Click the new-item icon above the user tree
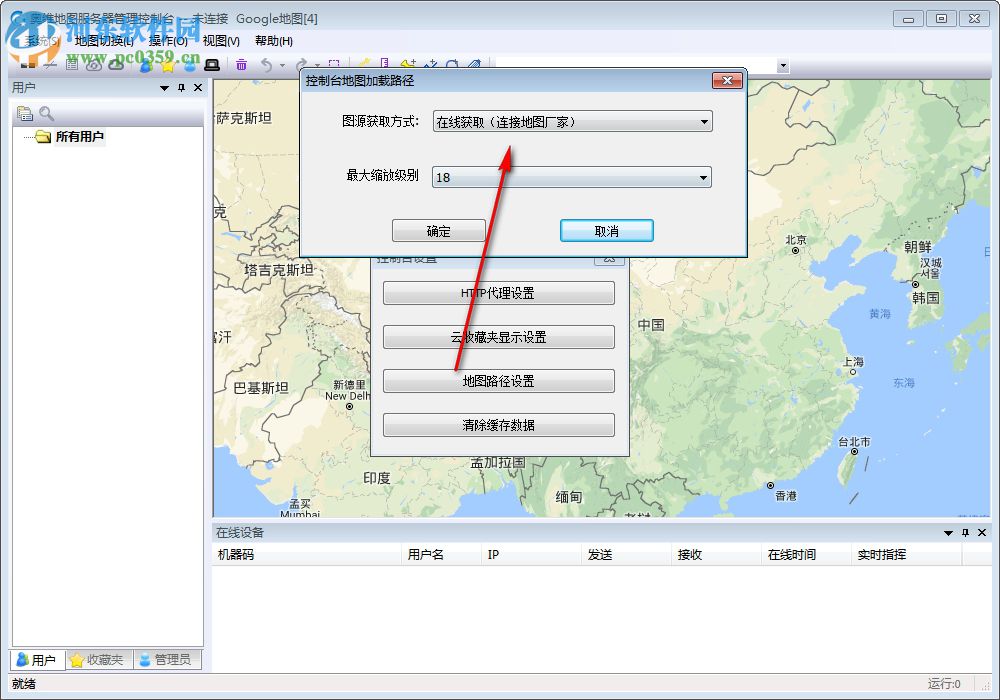This screenshot has width=1000, height=700. [x=26, y=112]
